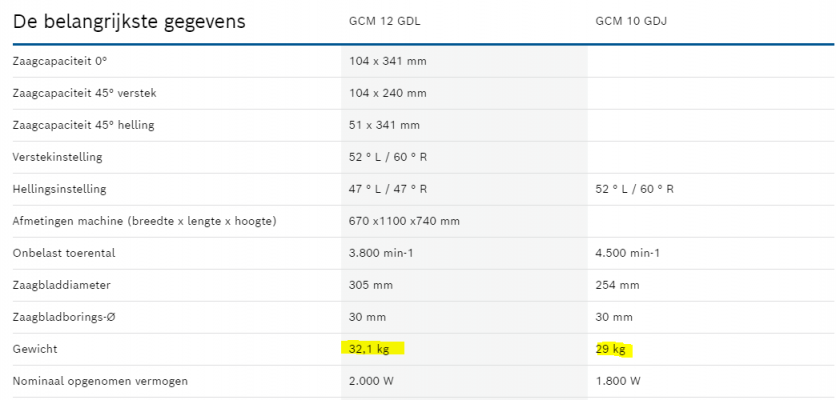Click the value '305 mm'
The width and height of the screenshot is (836, 400).
371,285
